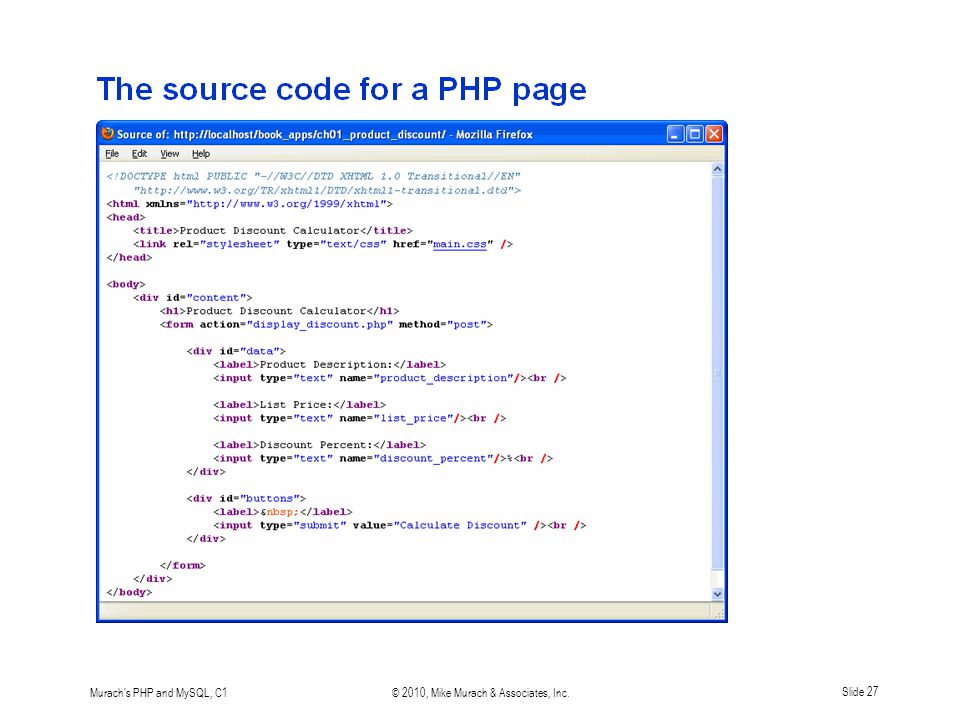Click the div id buttons line
Screen dimensions: 960x720
pyautogui.click(x=246, y=499)
